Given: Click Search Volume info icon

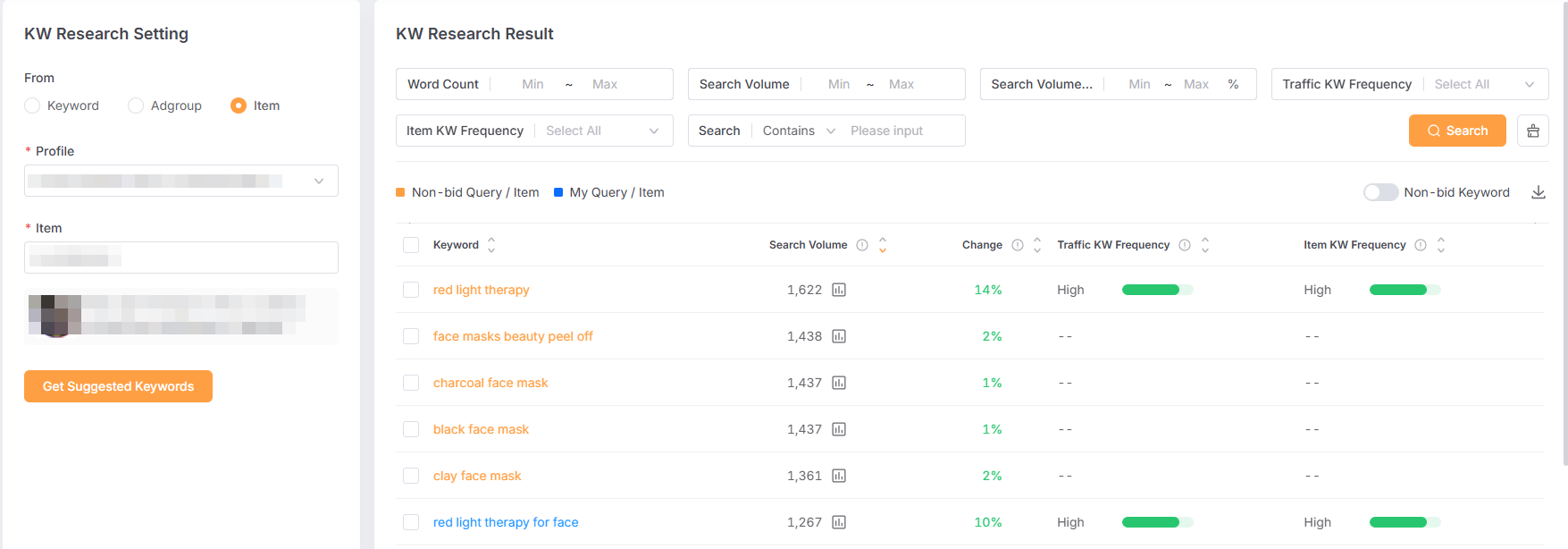Looking at the screenshot, I should 861,245.
